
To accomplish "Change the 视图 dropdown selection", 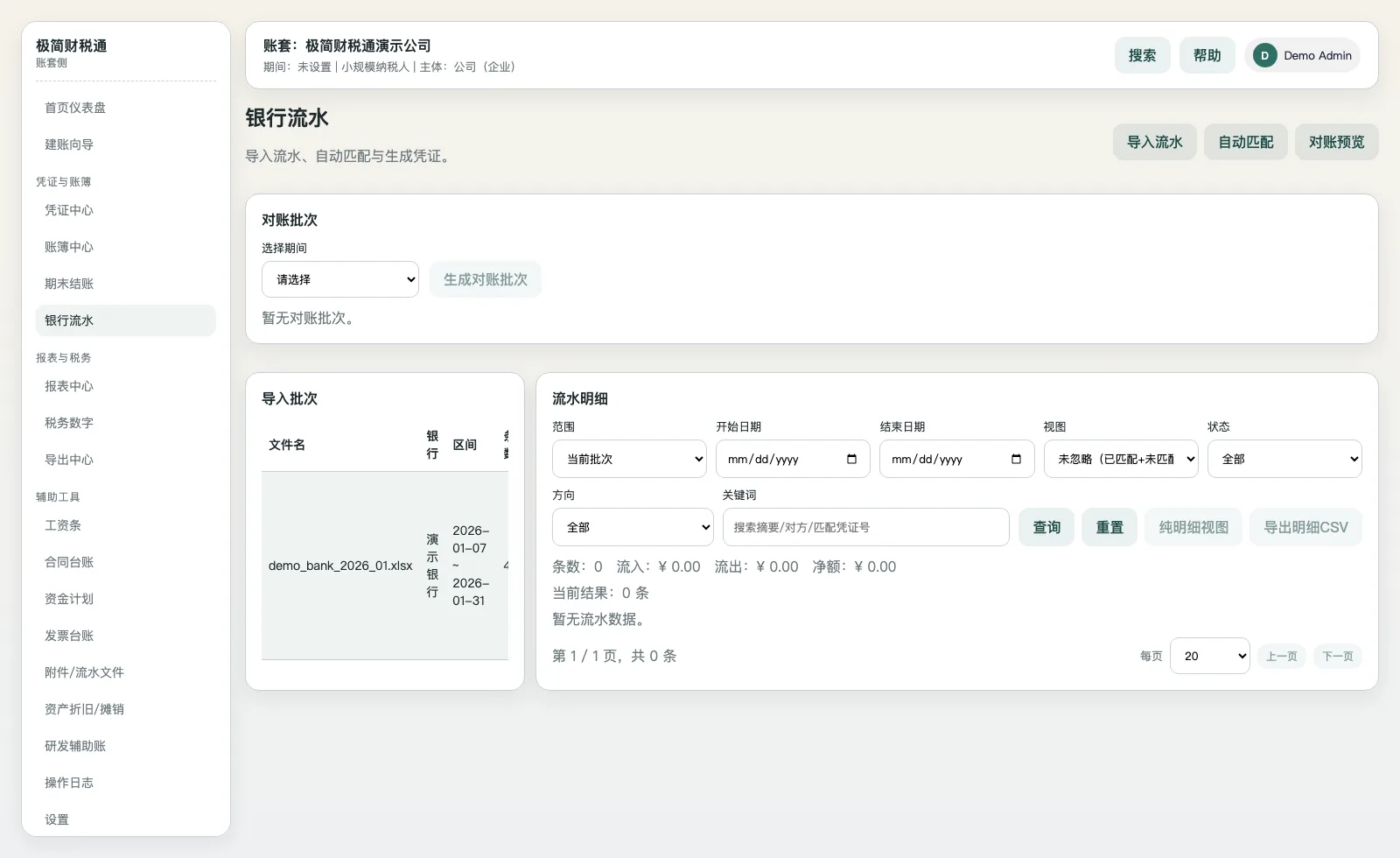I will click(x=1121, y=458).
